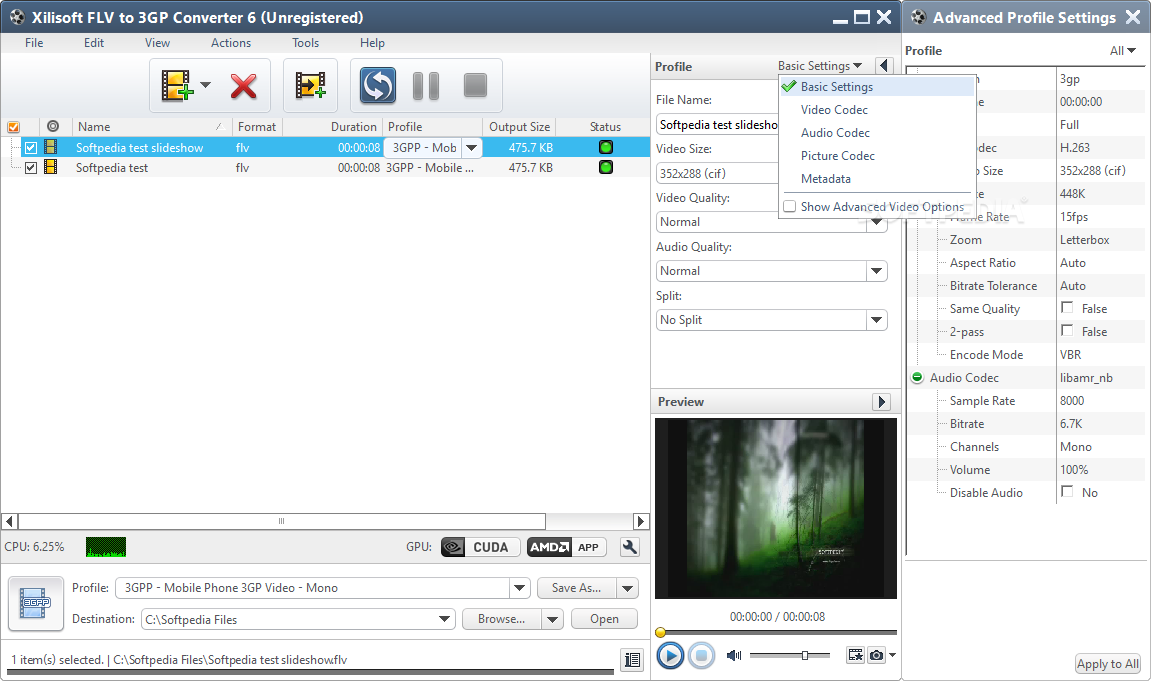1151x681 pixels.
Task: Open the All filter dropdown in Advanced Profile Settings
Action: tap(1123, 51)
